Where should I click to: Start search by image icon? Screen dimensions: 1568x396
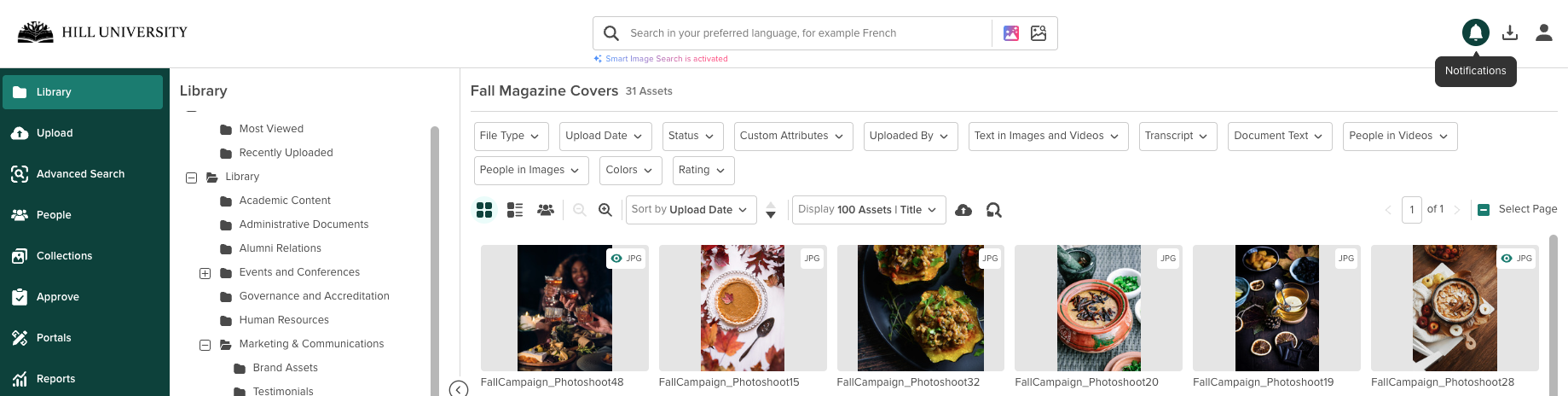(1039, 33)
